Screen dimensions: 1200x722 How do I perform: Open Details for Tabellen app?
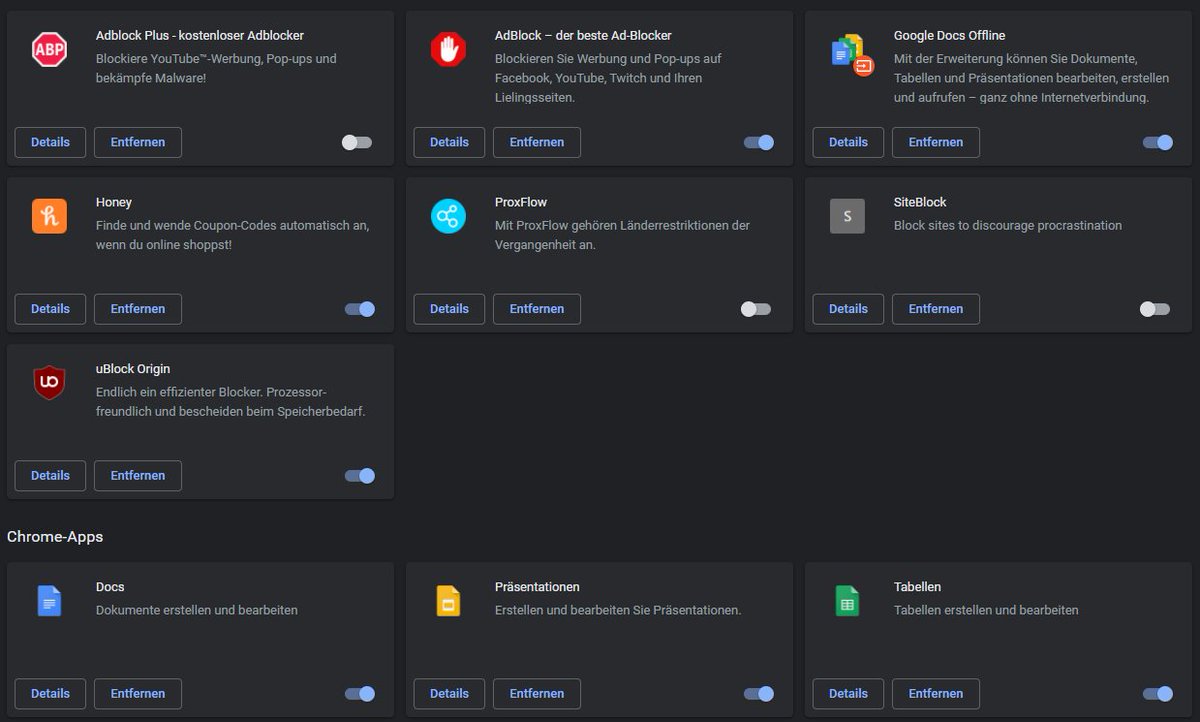848,694
